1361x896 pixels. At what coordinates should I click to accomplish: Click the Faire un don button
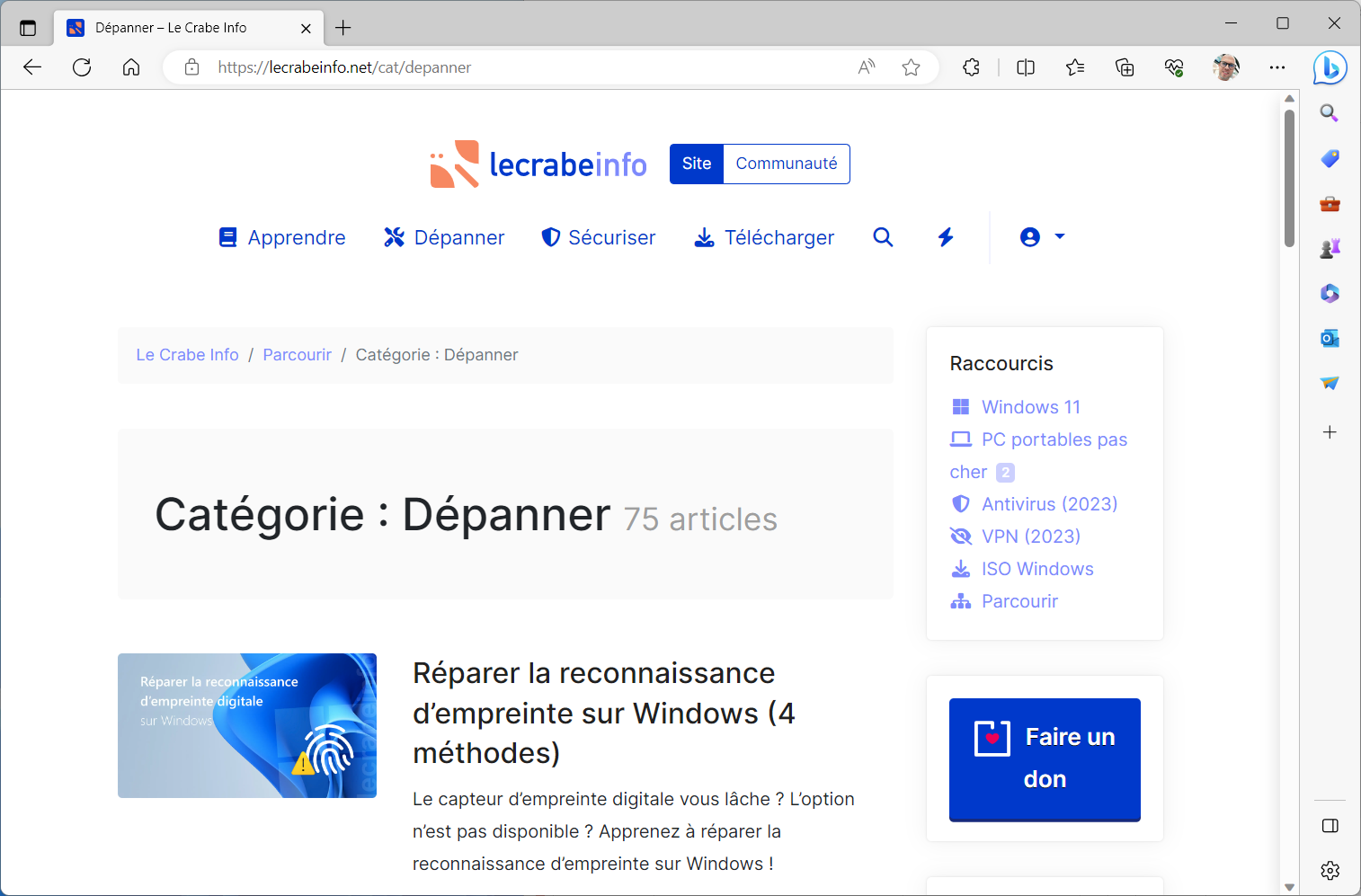click(1045, 759)
